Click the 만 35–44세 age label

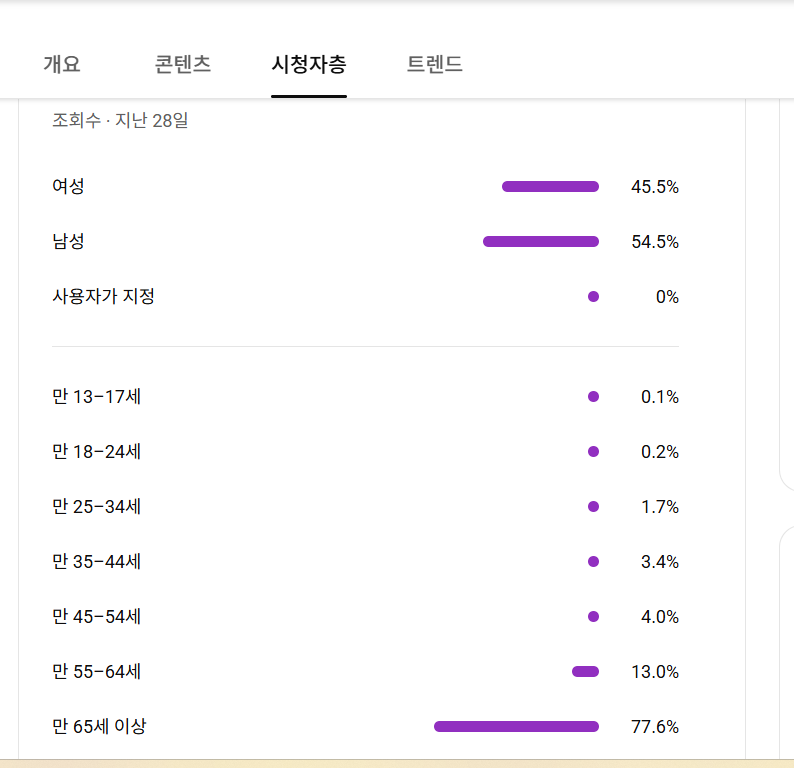97,562
